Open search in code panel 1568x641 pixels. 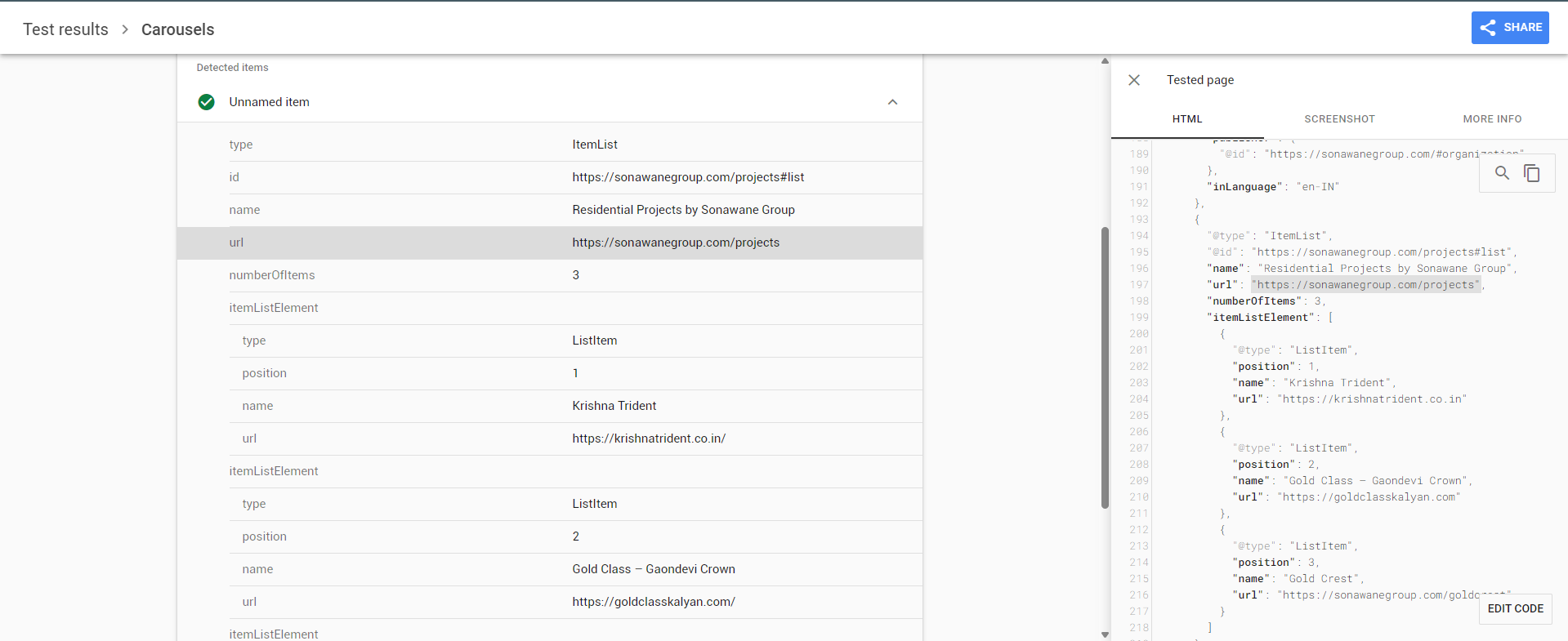tap(1502, 173)
